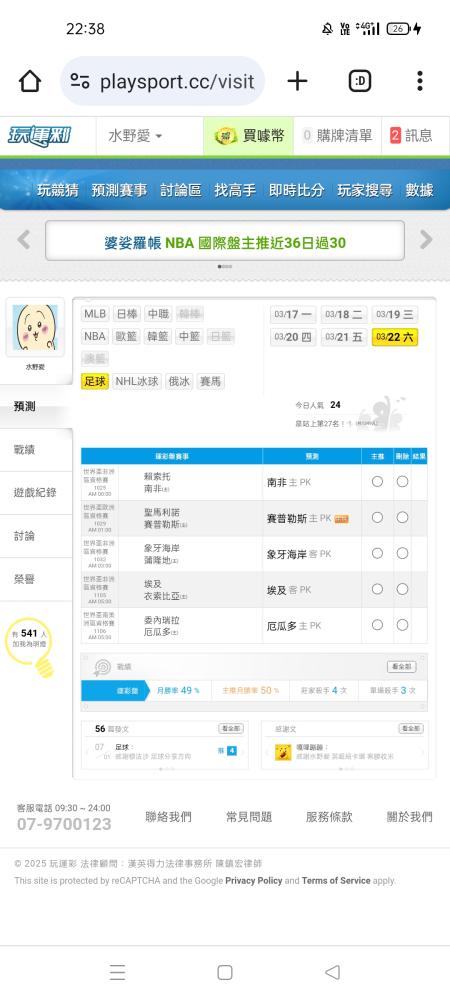Click the 水野愛 profile avatar
The image size is (450, 1000).
[x=35, y=327]
